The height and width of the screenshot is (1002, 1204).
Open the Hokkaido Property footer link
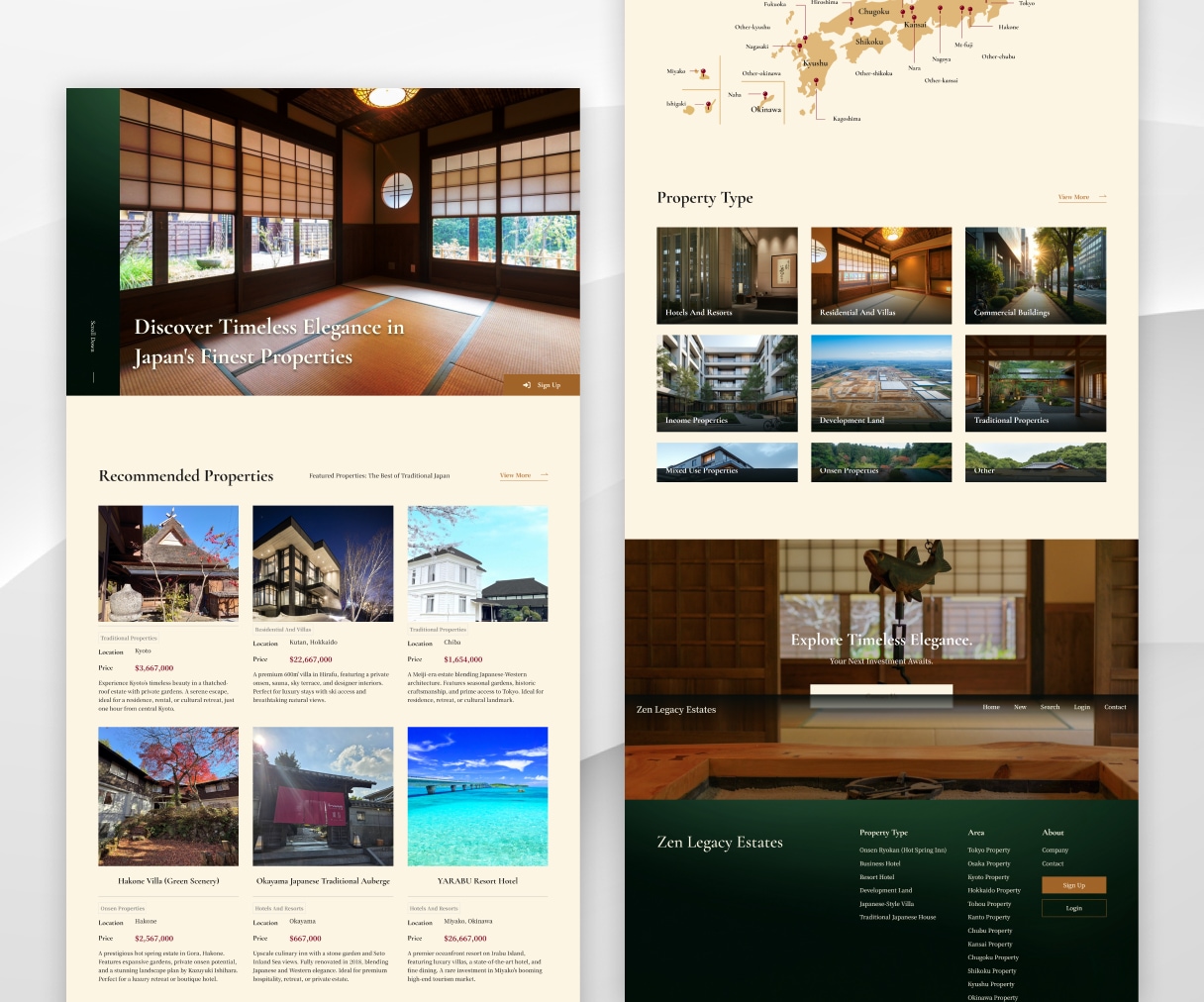pyautogui.click(x=994, y=890)
